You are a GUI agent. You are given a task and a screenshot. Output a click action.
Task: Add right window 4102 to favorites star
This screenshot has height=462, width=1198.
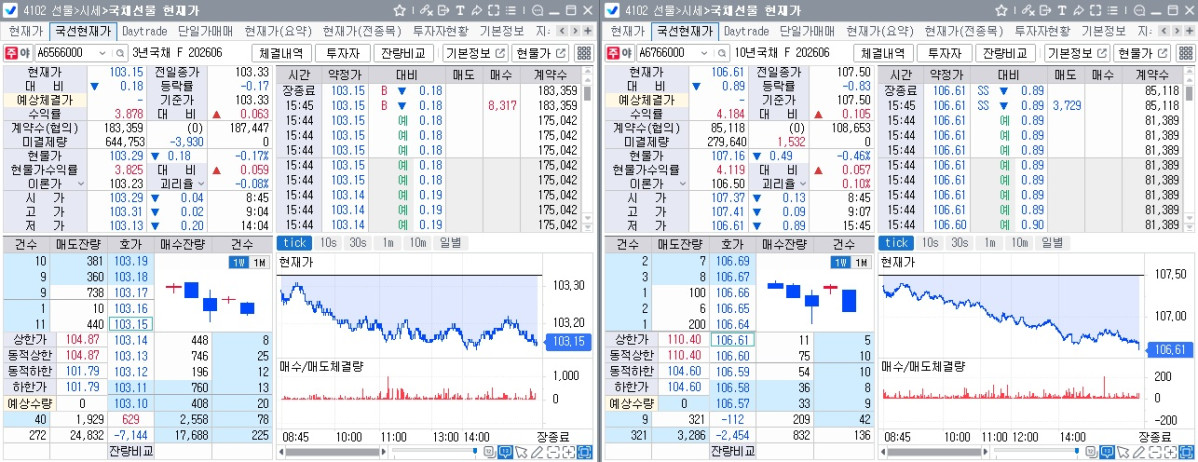click(1002, 11)
